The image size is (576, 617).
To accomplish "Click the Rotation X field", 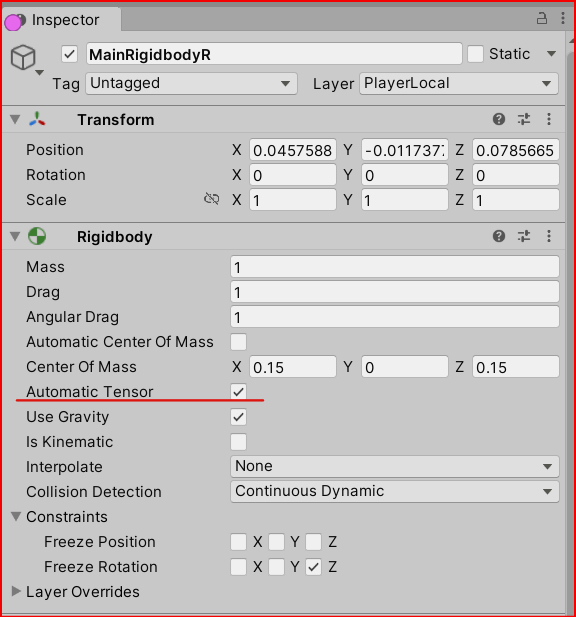I will point(293,175).
